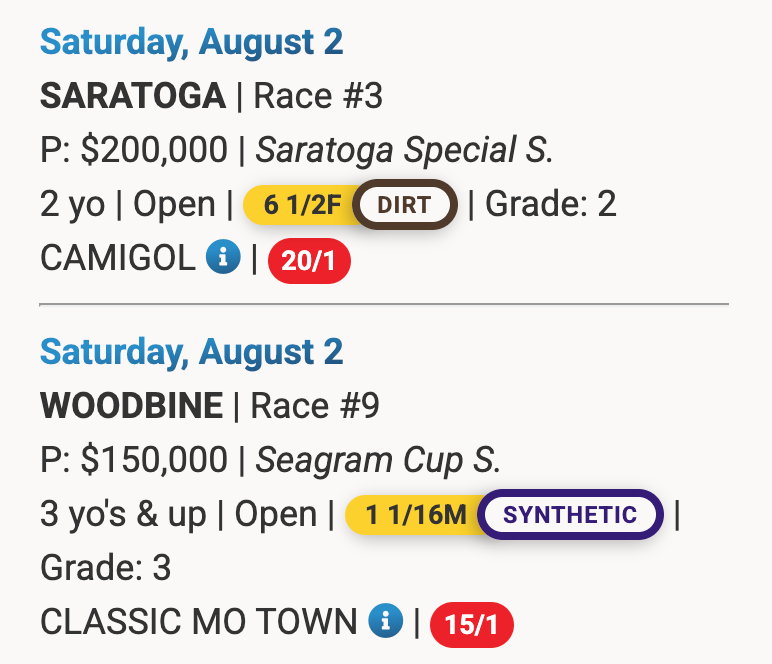The image size is (772, 664).
Task: Open the Saturday, August 2 heading above WOODBINE
Action: point(191,352)
